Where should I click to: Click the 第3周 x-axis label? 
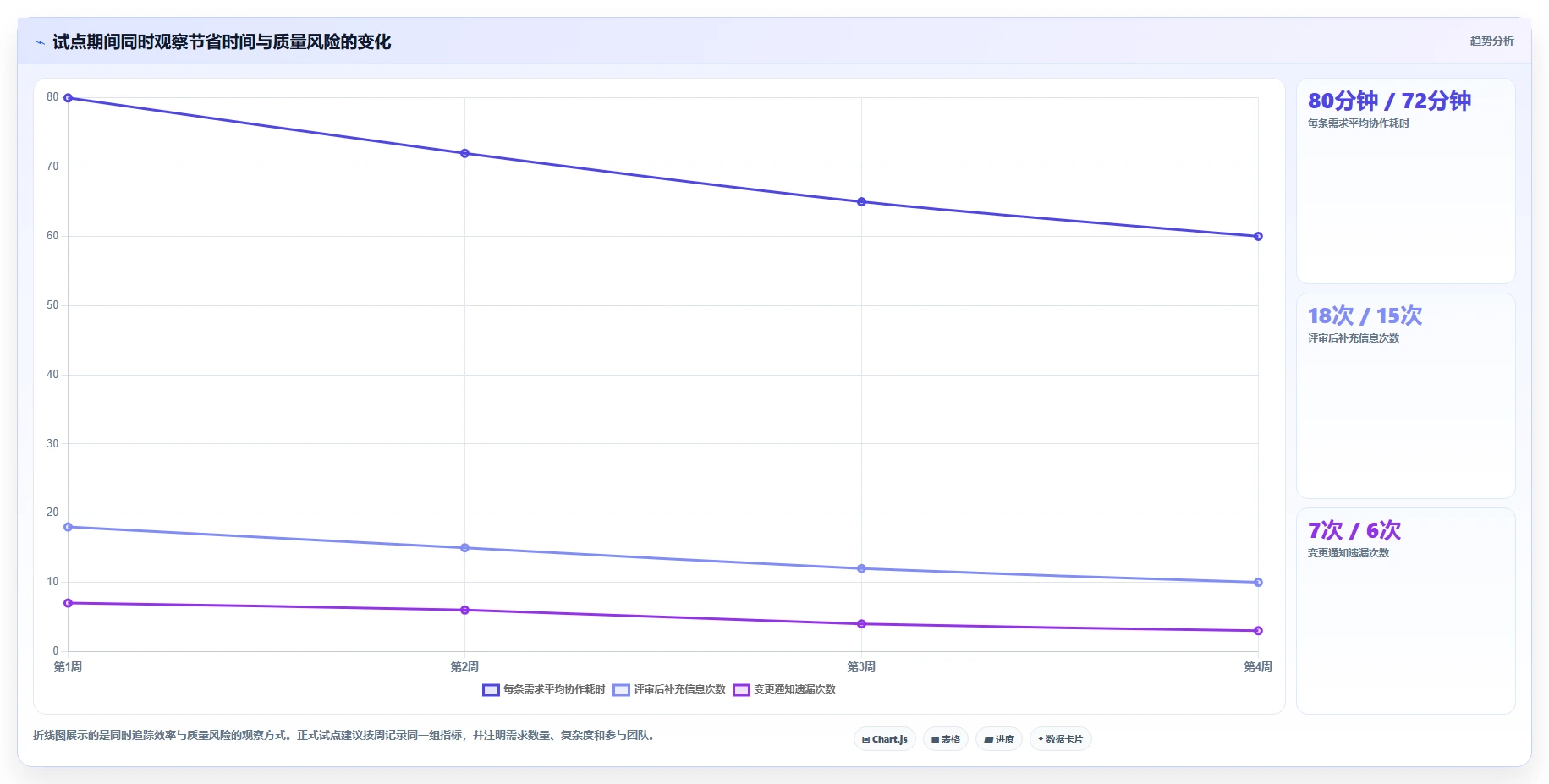861,667
